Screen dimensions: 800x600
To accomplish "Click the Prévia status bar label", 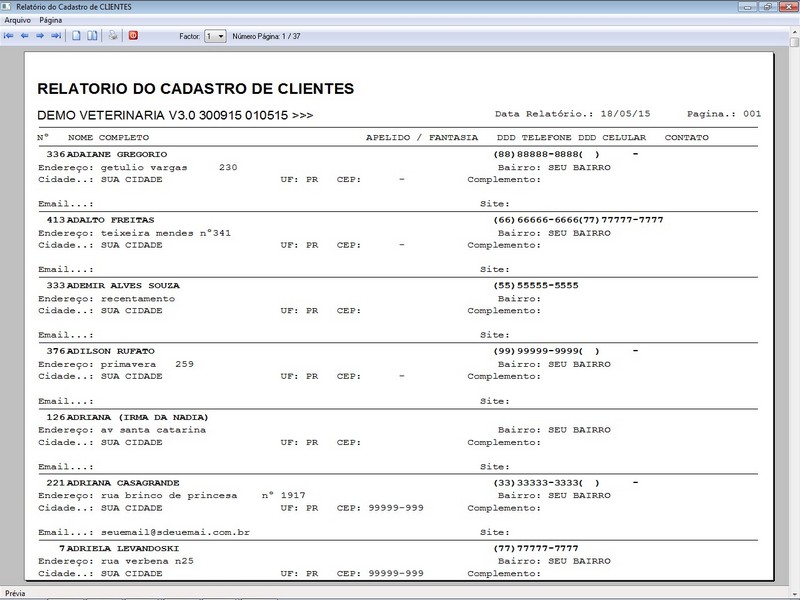I will (x=15, y=593).
